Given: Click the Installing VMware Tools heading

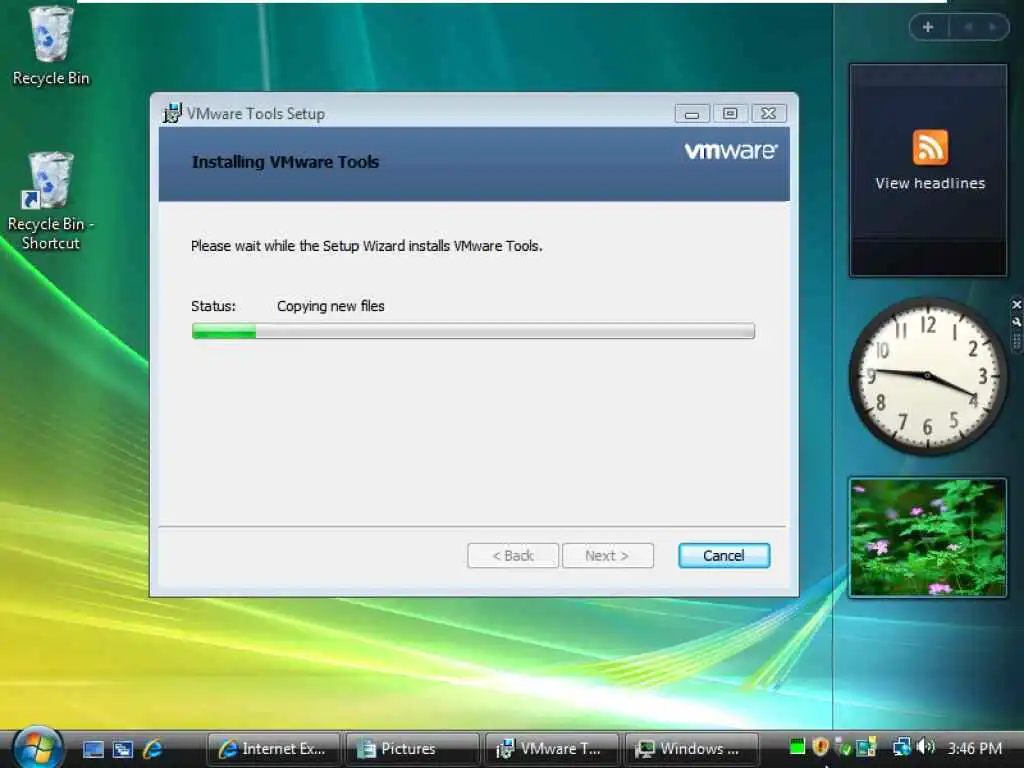Looking at the screenshot, I should [x=285, y=162].
